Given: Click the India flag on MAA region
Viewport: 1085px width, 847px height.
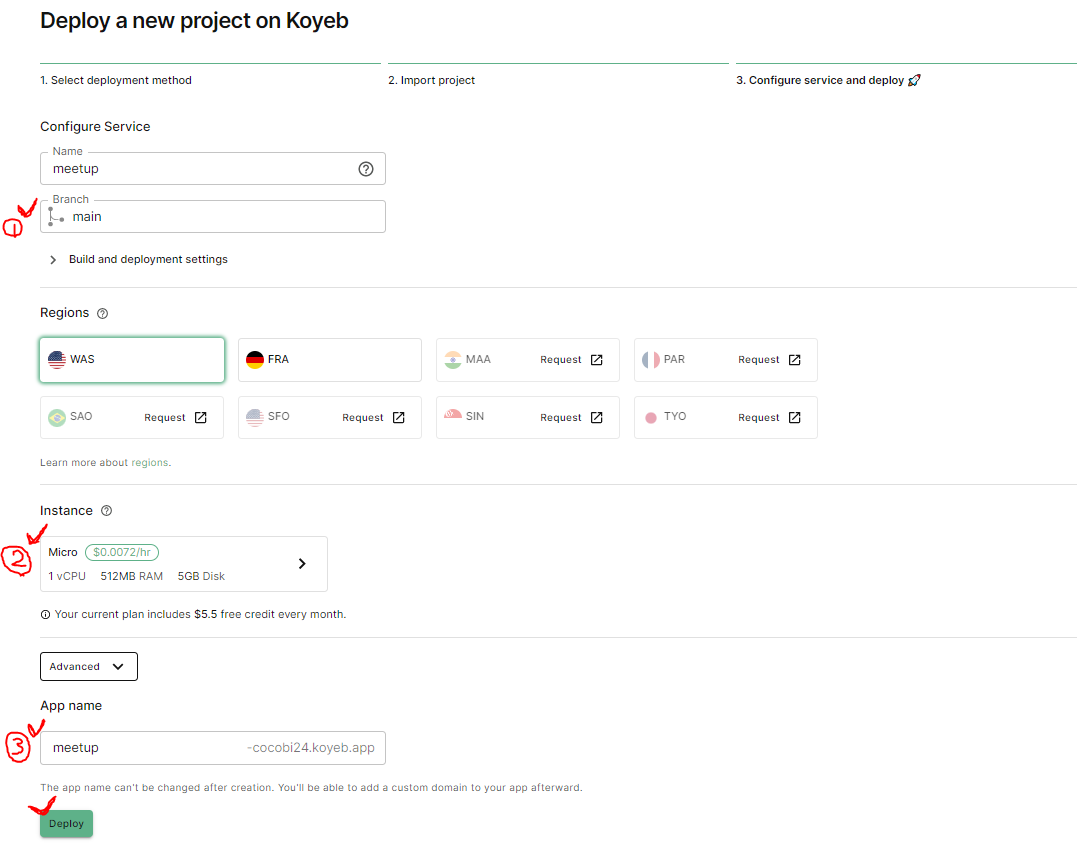Looking at the screenshot, I should (x=453, y=360).
